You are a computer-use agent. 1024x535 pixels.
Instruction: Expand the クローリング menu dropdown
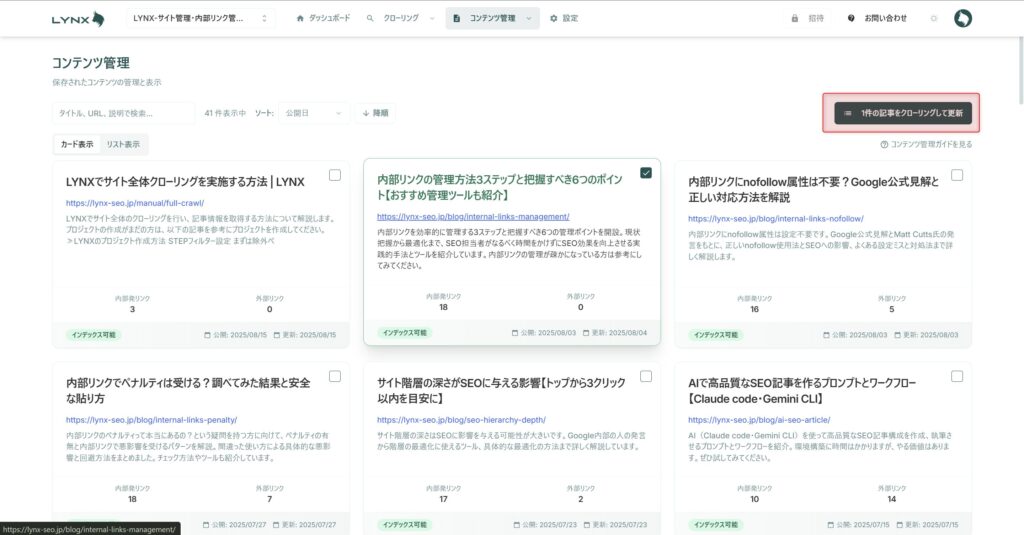pos(400,18)
